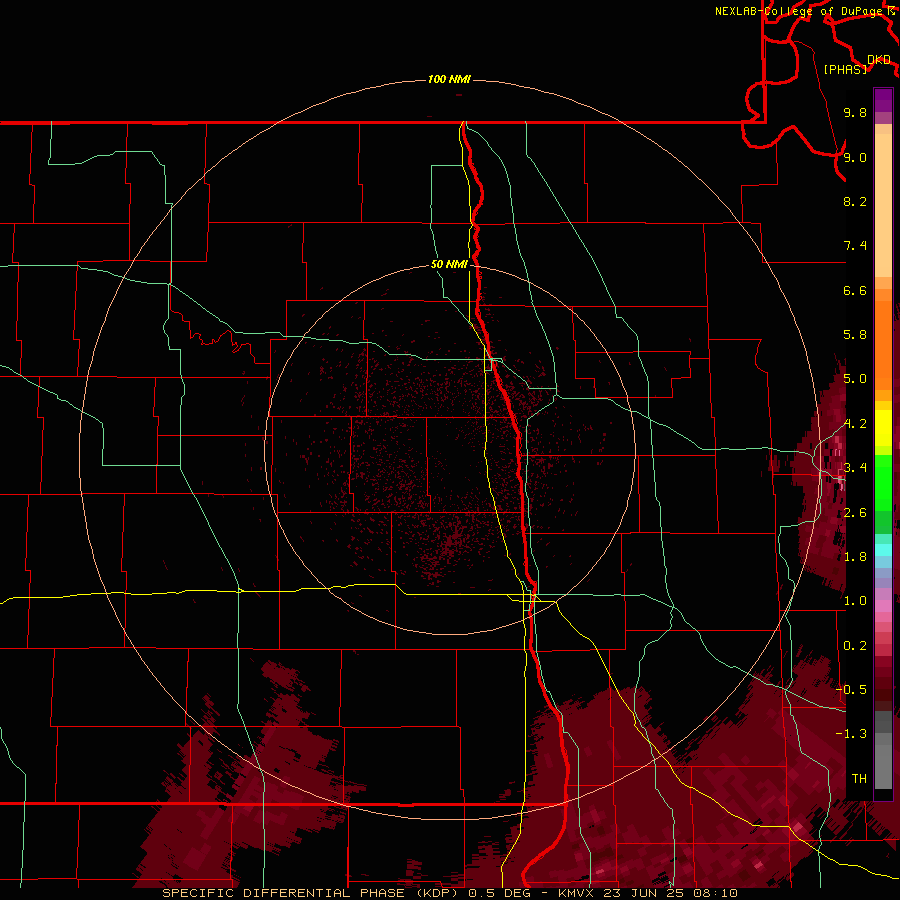The image size is (900, 900).
Task: Click the "7.4" value on the color scale
Action: (855, 246)
